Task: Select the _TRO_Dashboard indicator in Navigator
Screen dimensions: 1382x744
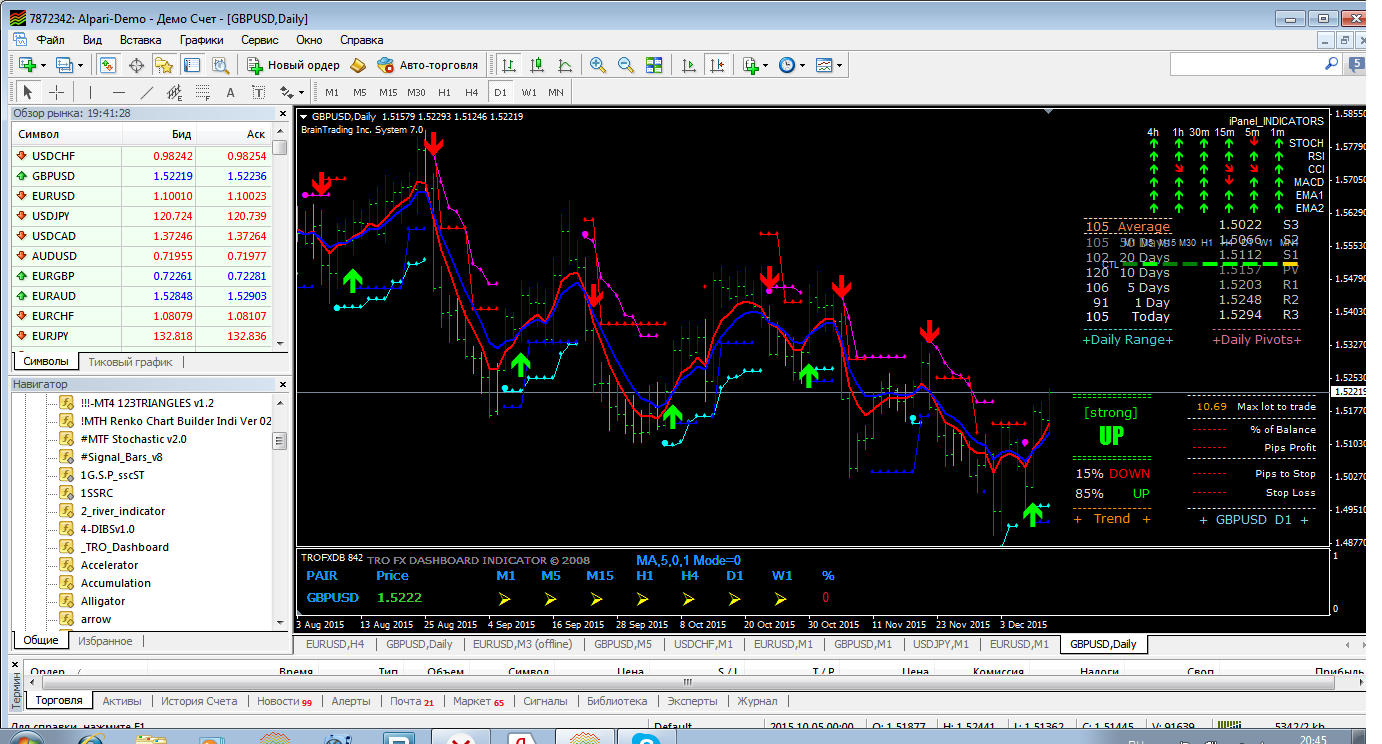Action: pyautogui.click(x=124, y=547)
